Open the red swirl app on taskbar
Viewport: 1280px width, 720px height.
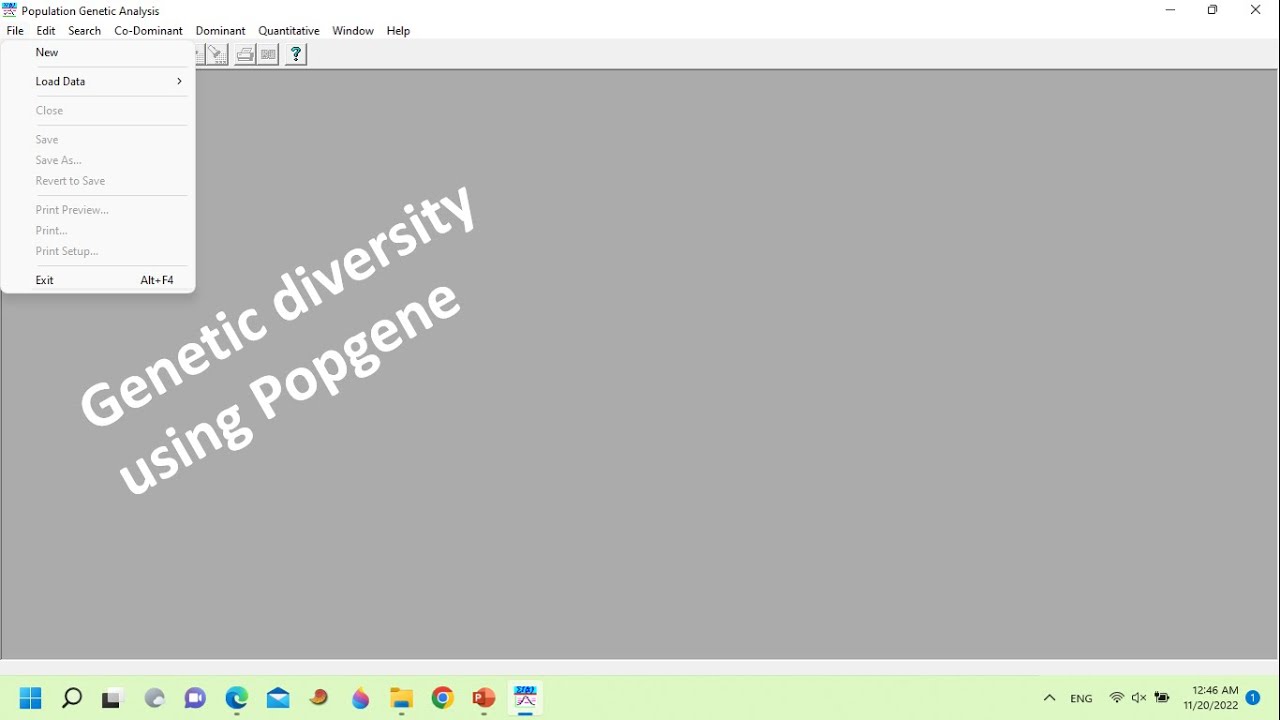(x=319, y=698)
